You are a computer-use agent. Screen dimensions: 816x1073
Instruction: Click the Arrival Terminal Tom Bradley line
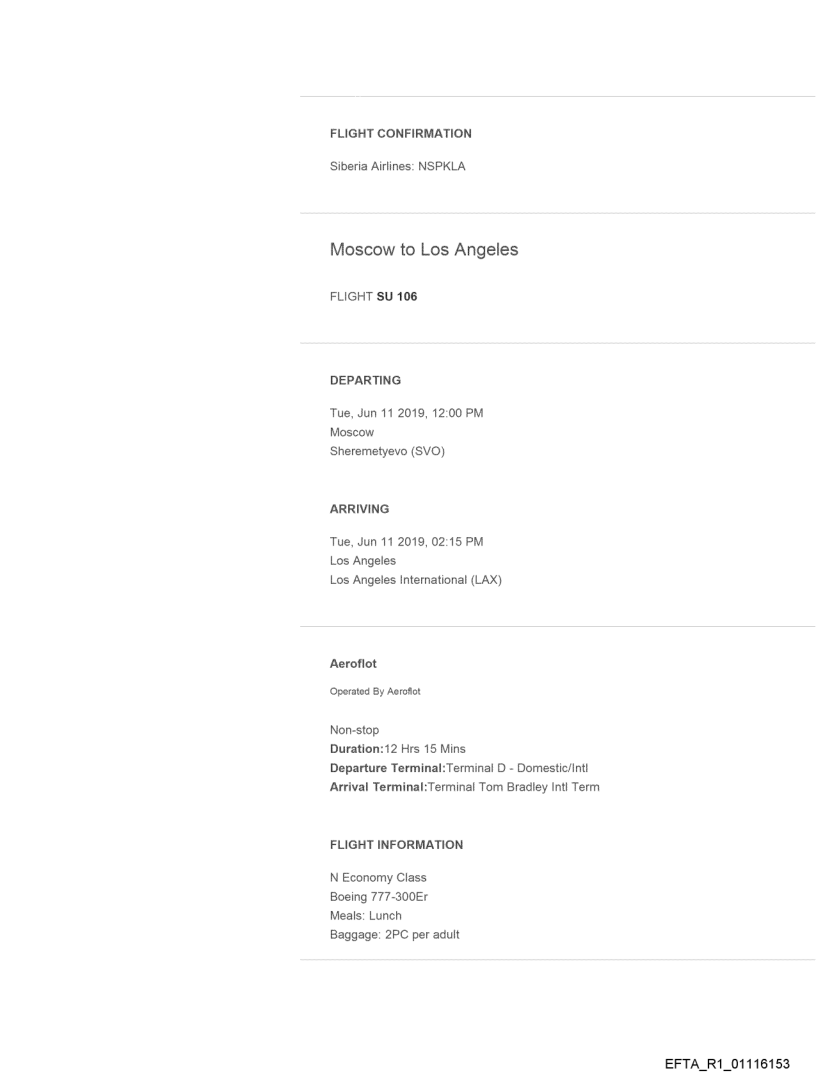point(464,787)
